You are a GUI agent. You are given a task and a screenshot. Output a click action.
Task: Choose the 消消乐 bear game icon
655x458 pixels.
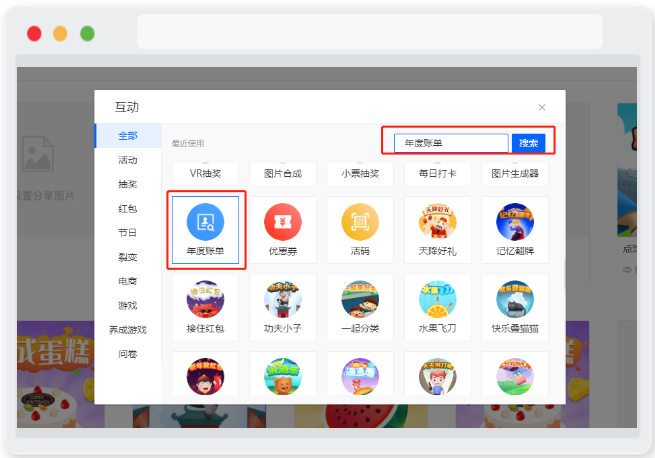282,376
